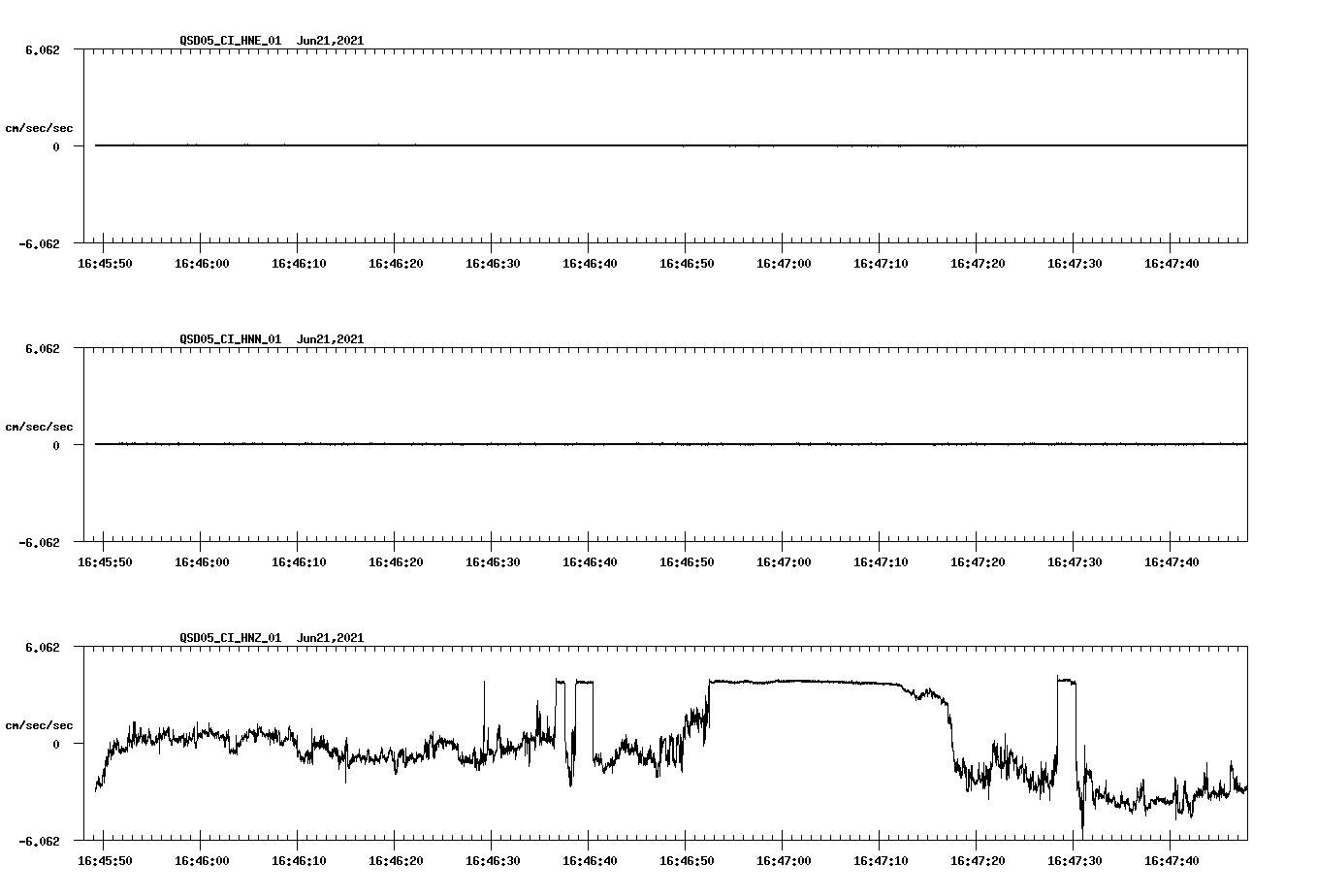
Task: Click the long flat plateau in HNZ trace
Action: tap(807, 682)
